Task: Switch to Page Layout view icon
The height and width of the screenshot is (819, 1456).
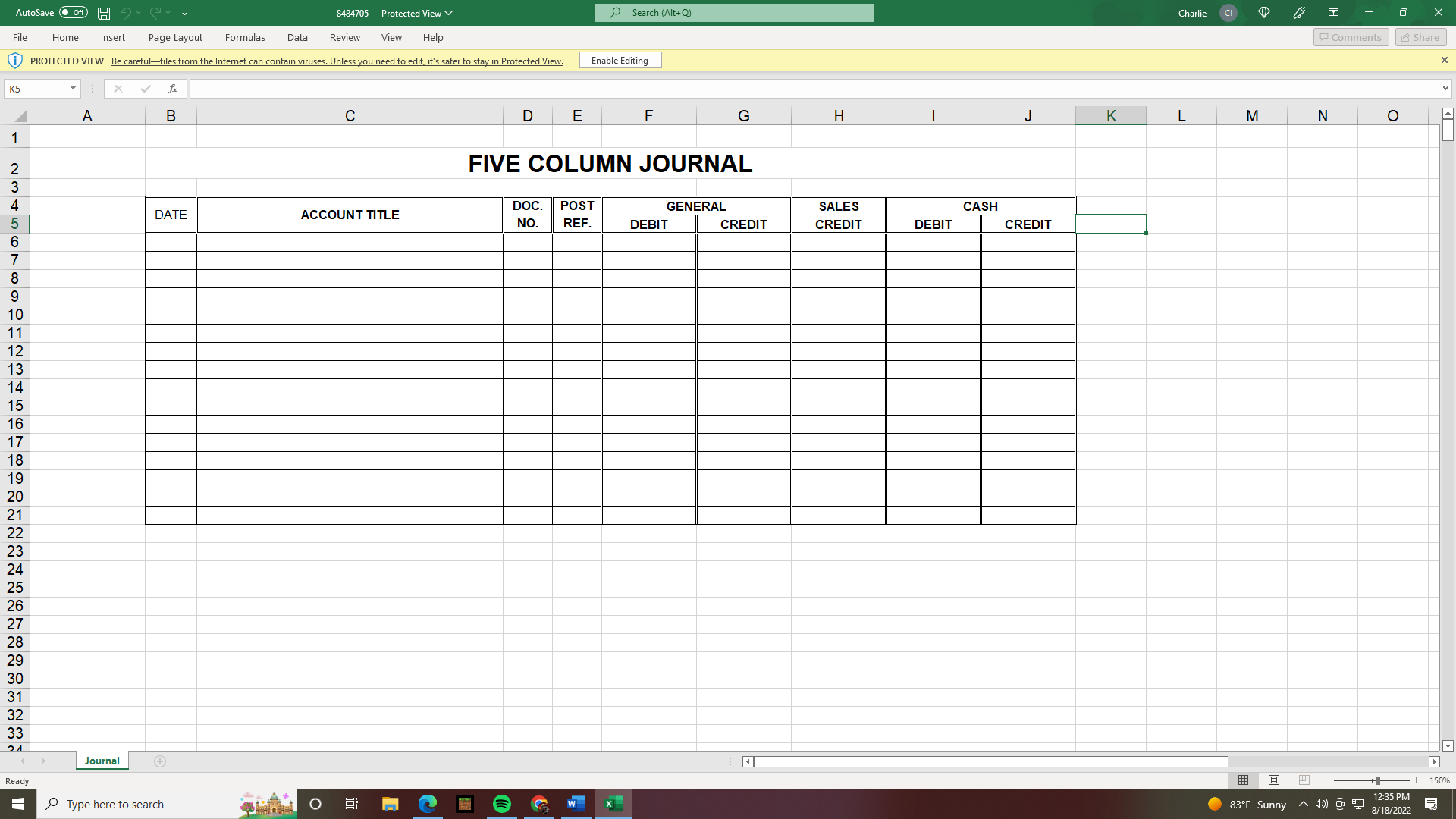Action: click(1274, 780)
